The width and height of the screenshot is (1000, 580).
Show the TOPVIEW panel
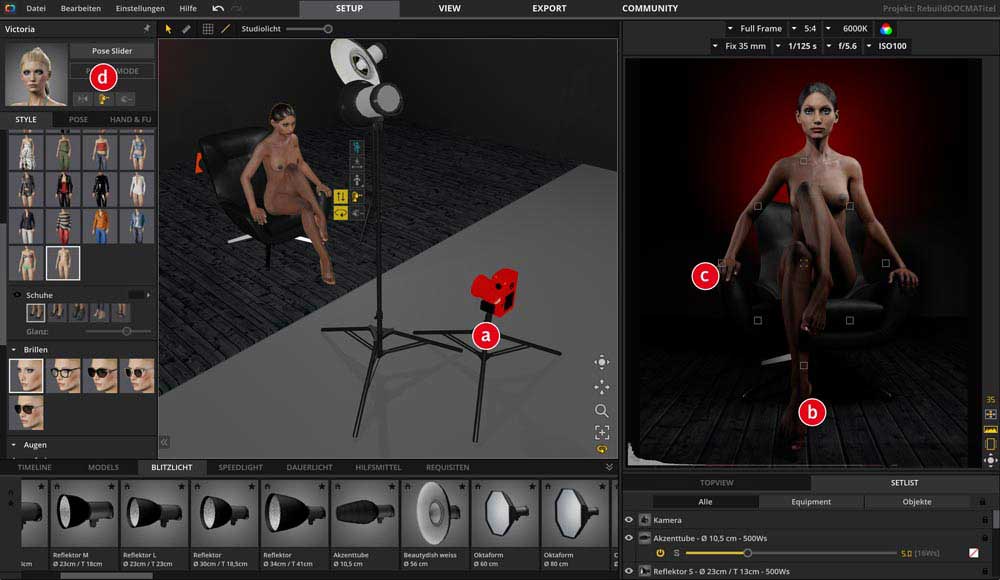tap(717, 483)
